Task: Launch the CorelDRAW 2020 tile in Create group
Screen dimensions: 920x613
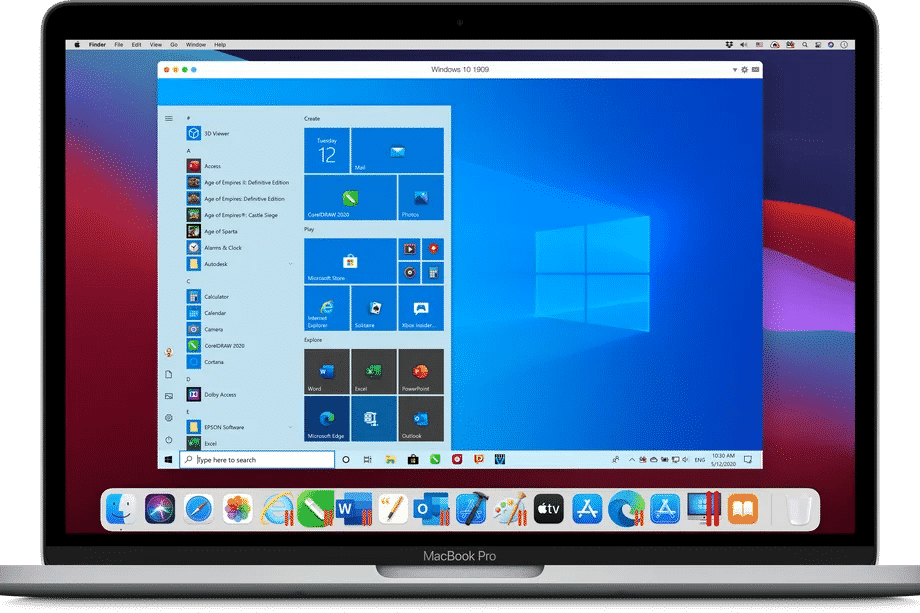Action: point(350,198)
